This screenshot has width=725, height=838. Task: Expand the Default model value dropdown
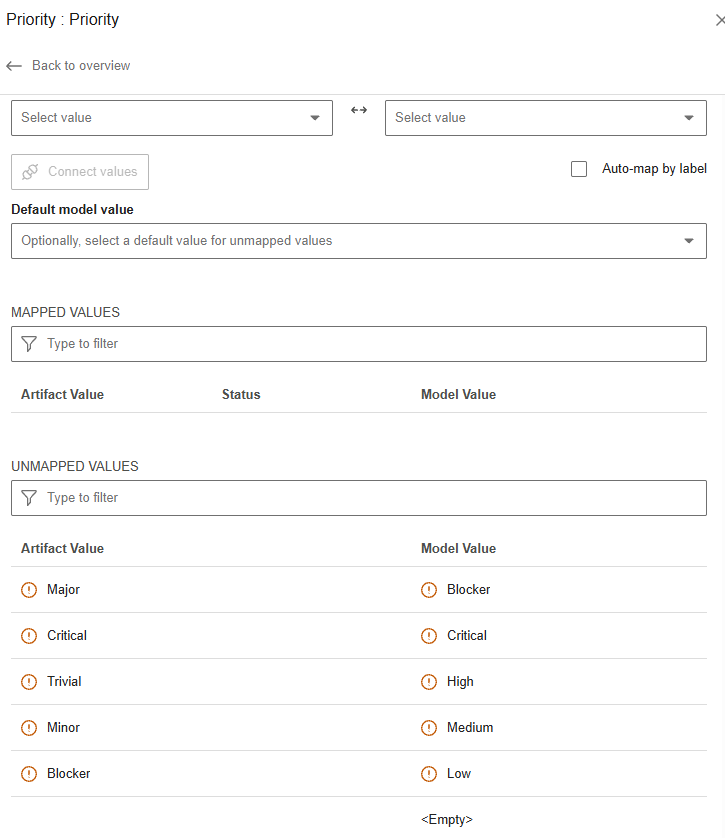coord(358,241)
